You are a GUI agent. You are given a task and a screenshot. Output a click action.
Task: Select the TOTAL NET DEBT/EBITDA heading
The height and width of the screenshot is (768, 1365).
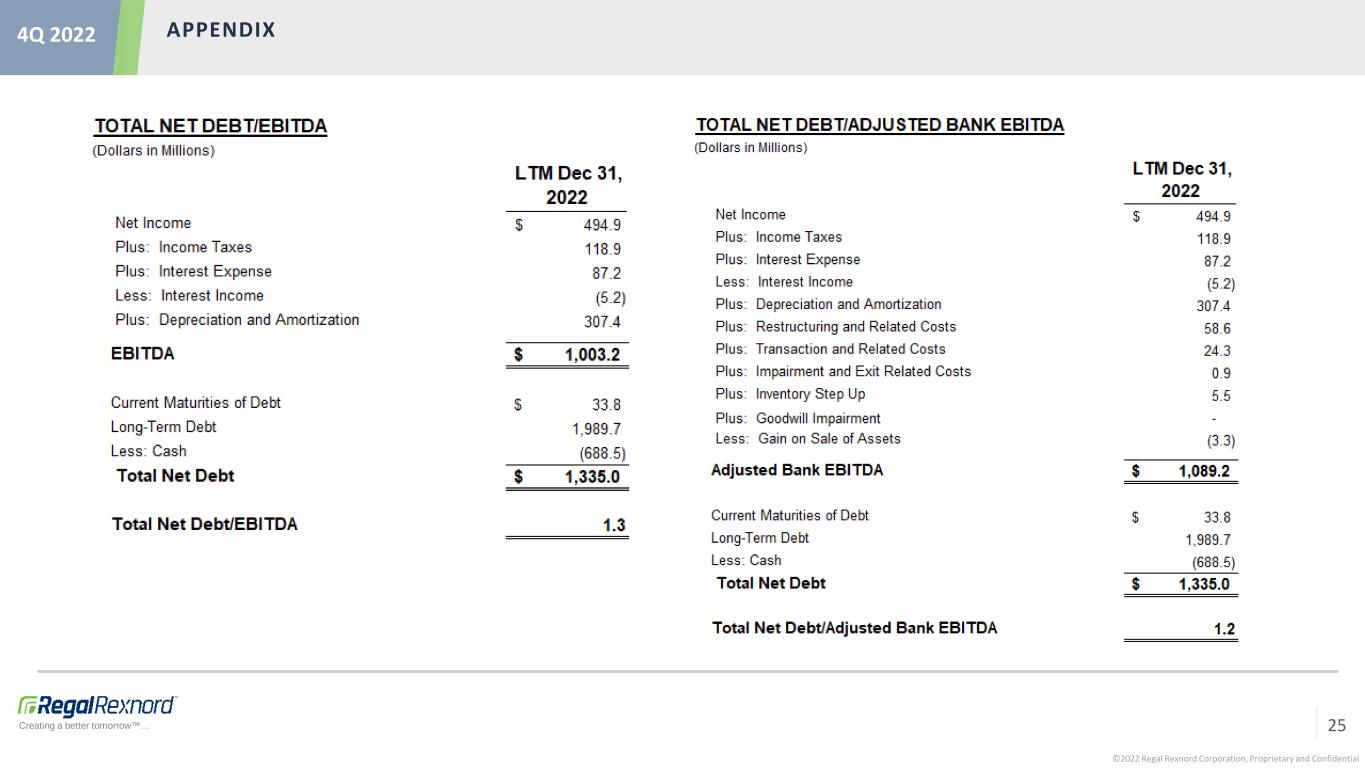tap(210, 126)
